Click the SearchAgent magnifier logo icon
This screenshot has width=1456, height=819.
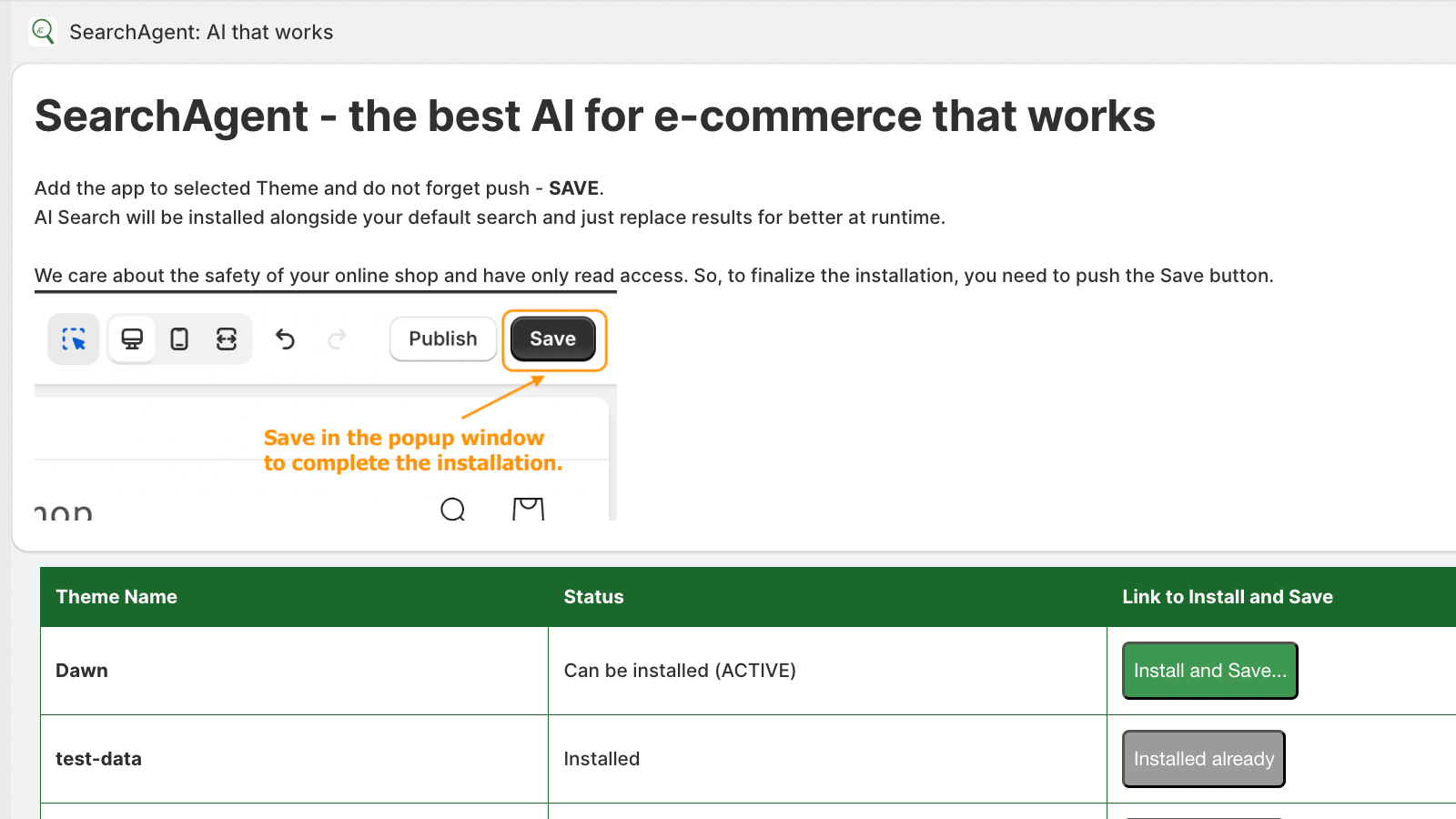[42, 32]
